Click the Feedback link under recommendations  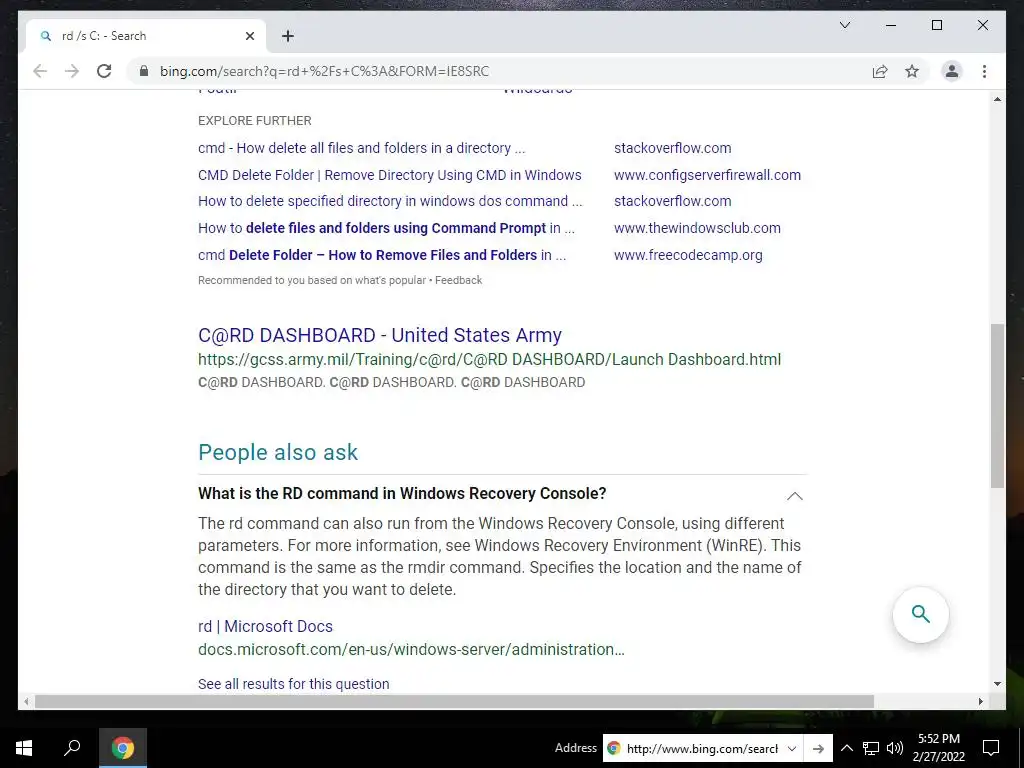click(458, 280)
